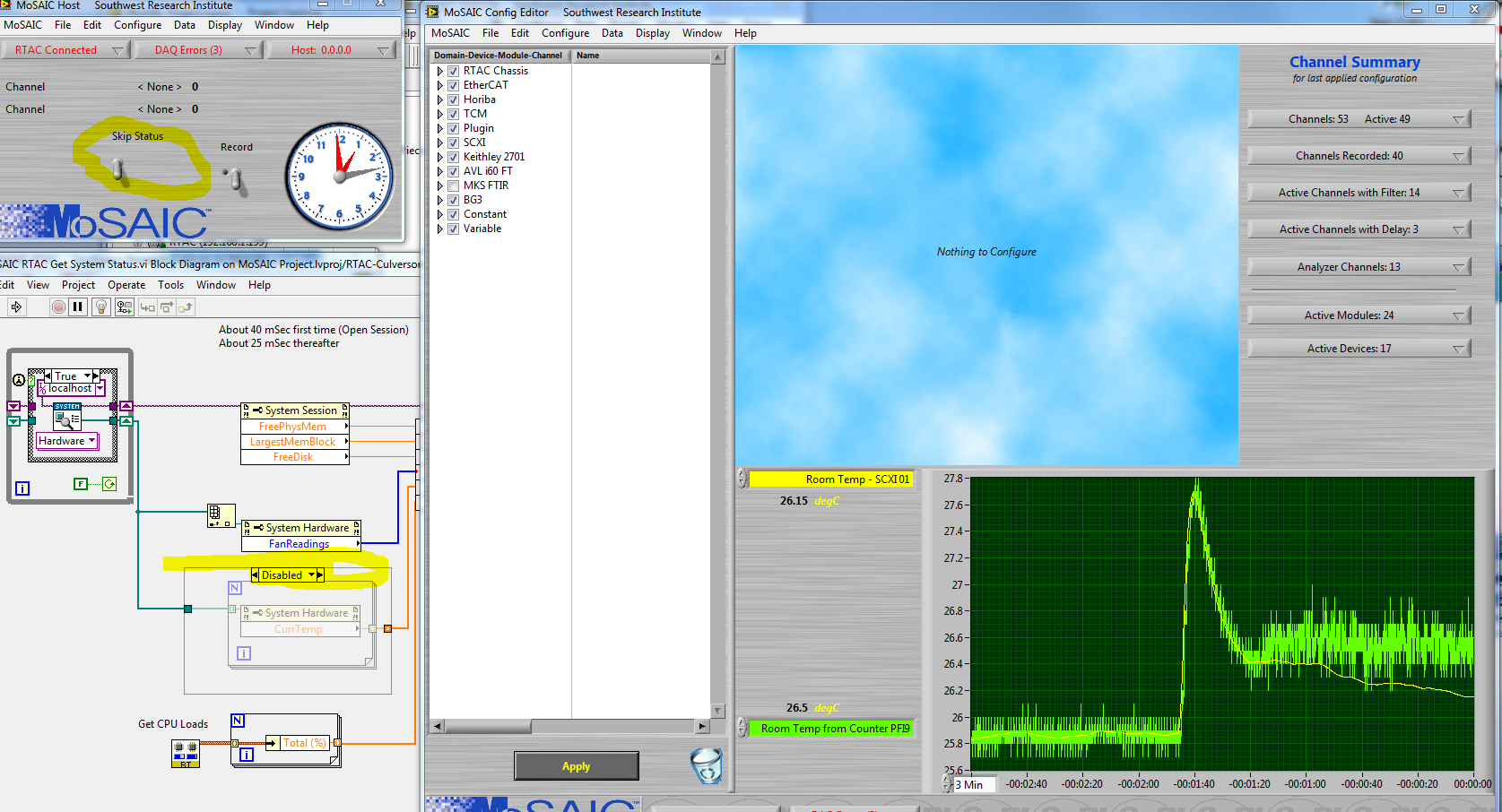
Task: Click the N terminal of CPU Loads loop
Action: tap(238, 721)
